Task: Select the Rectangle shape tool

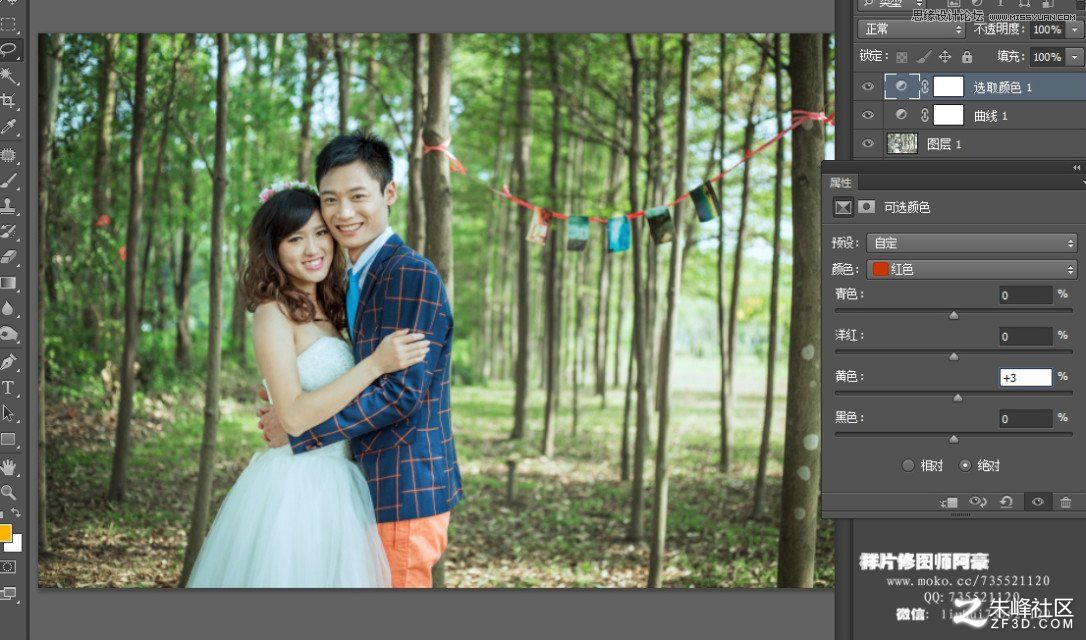Action: point(8,439)
